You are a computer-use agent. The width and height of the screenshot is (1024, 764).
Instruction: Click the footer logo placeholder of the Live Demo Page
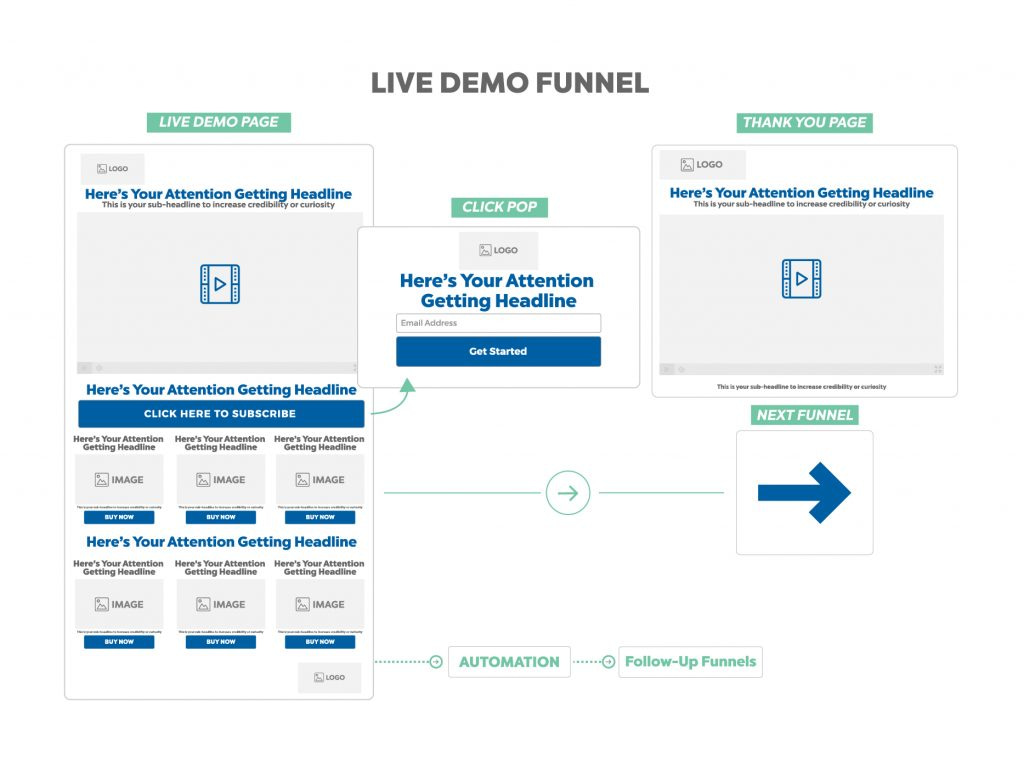tap(329, 678)
